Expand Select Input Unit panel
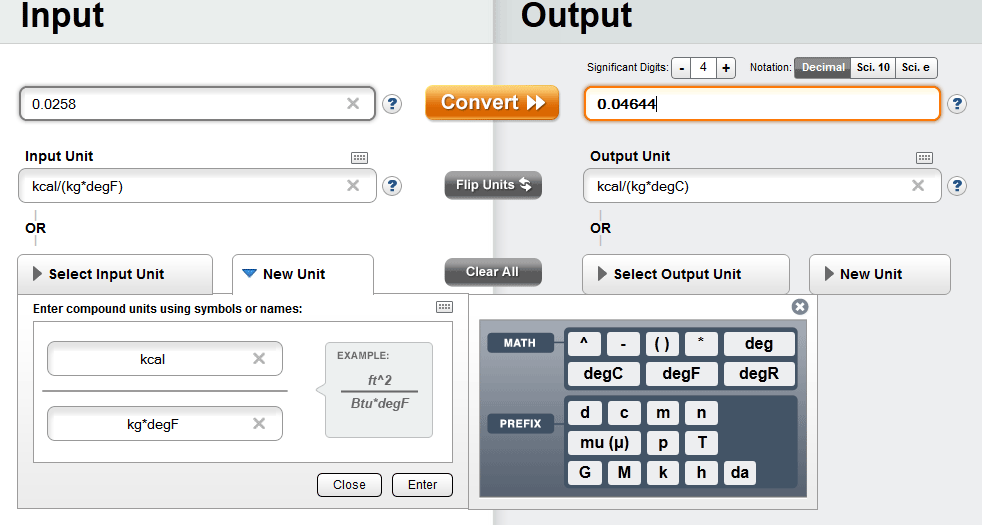This screenshot has height=526, width=982. coord(115,274)
